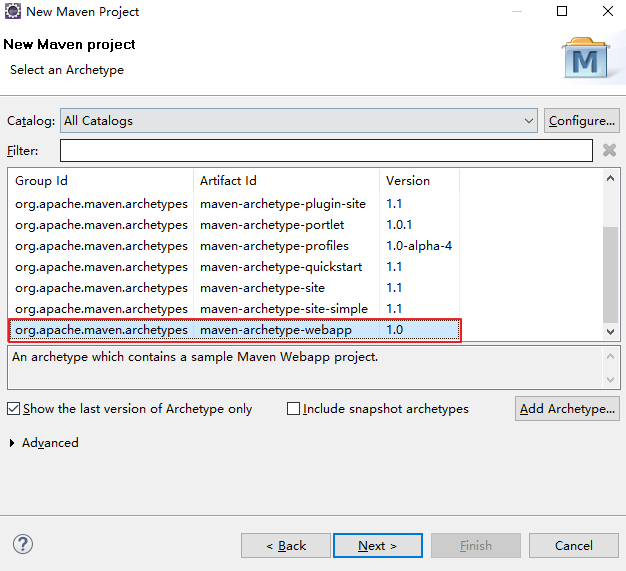Click description box scroll down arrow

click(610, 379)
